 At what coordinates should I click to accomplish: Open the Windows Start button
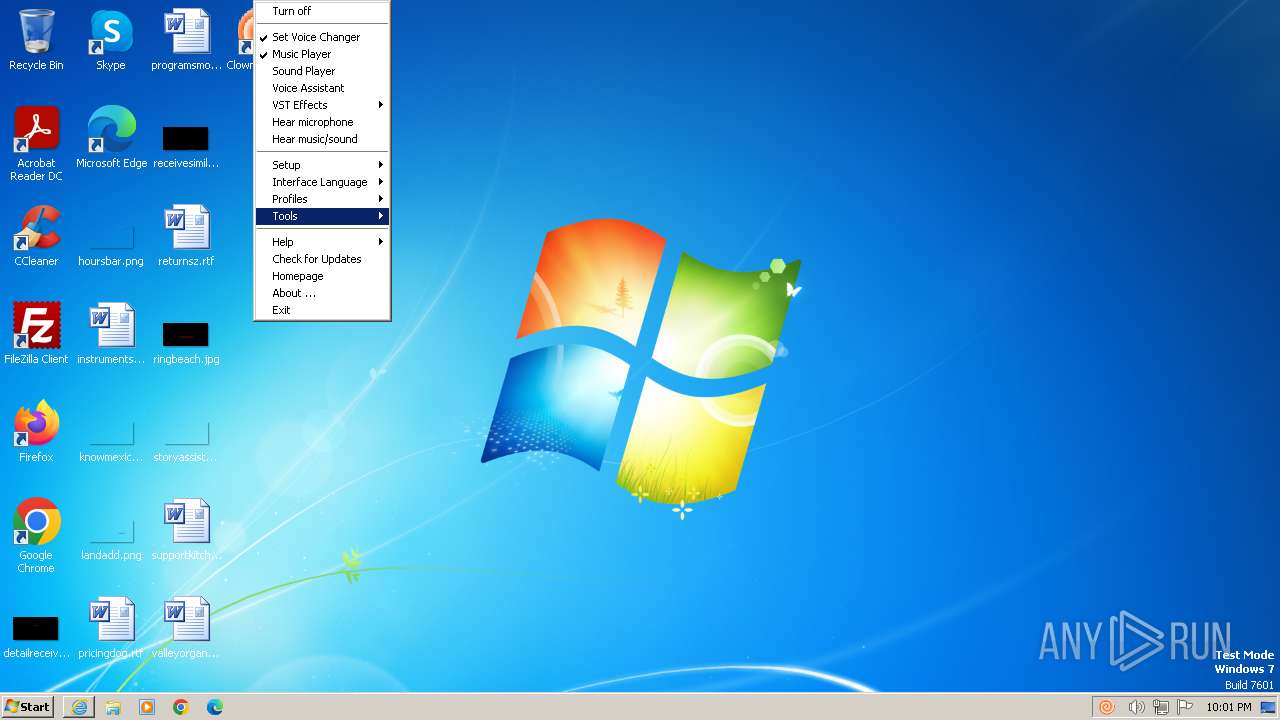pos(28,707)
